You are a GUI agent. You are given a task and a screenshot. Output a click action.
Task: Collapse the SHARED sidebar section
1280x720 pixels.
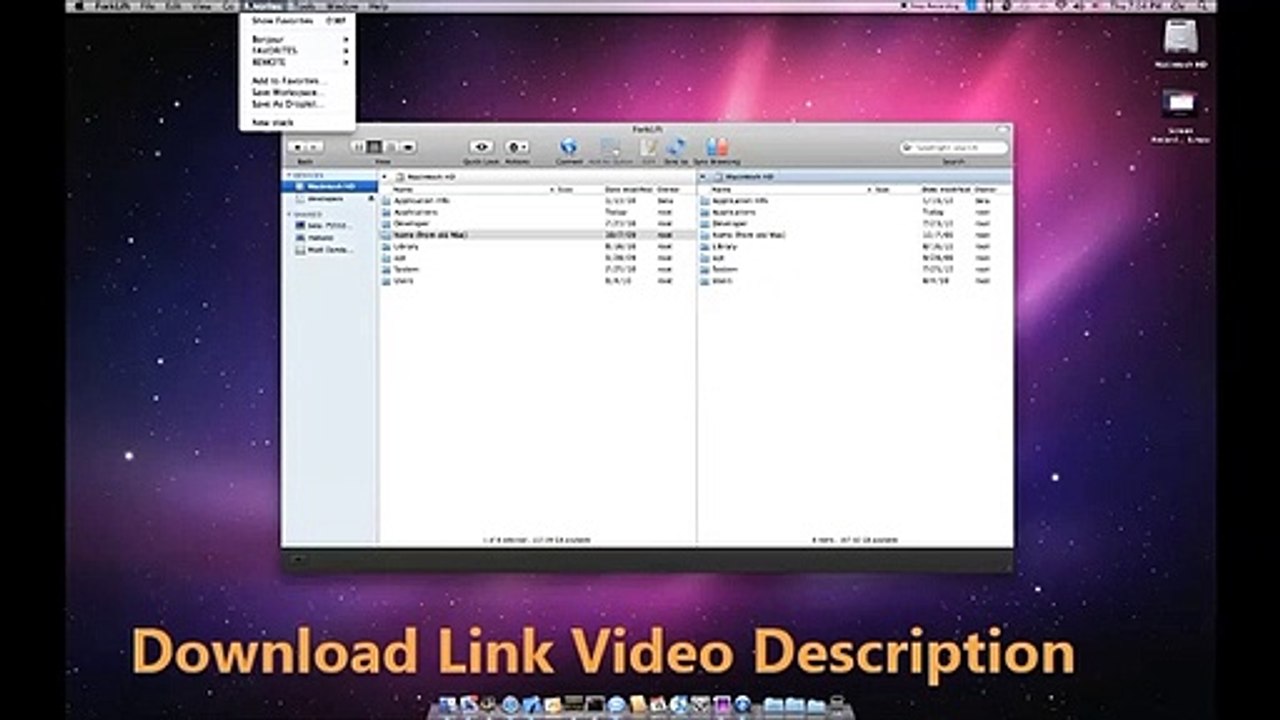289,214
